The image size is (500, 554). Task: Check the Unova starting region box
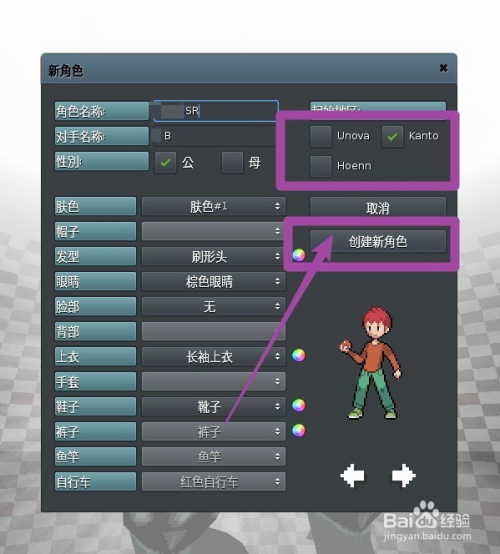click(321, 136)
